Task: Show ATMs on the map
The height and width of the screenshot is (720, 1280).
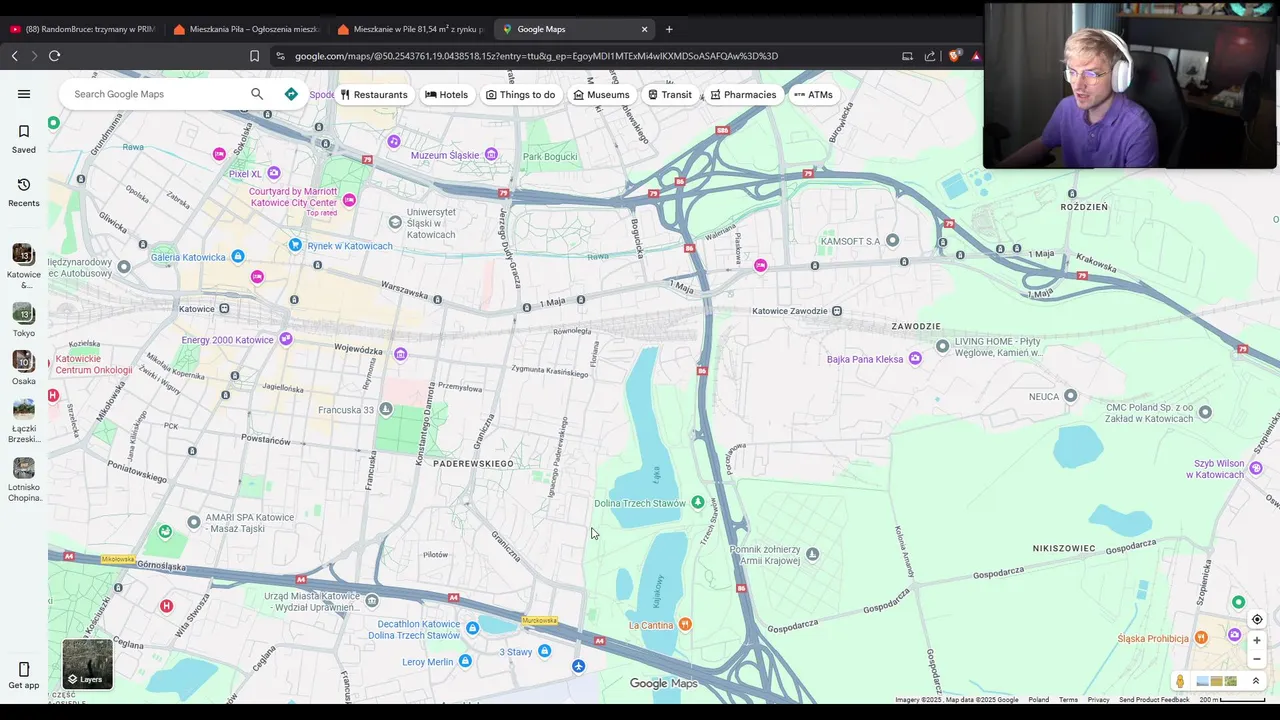Action: coord(813,95)
